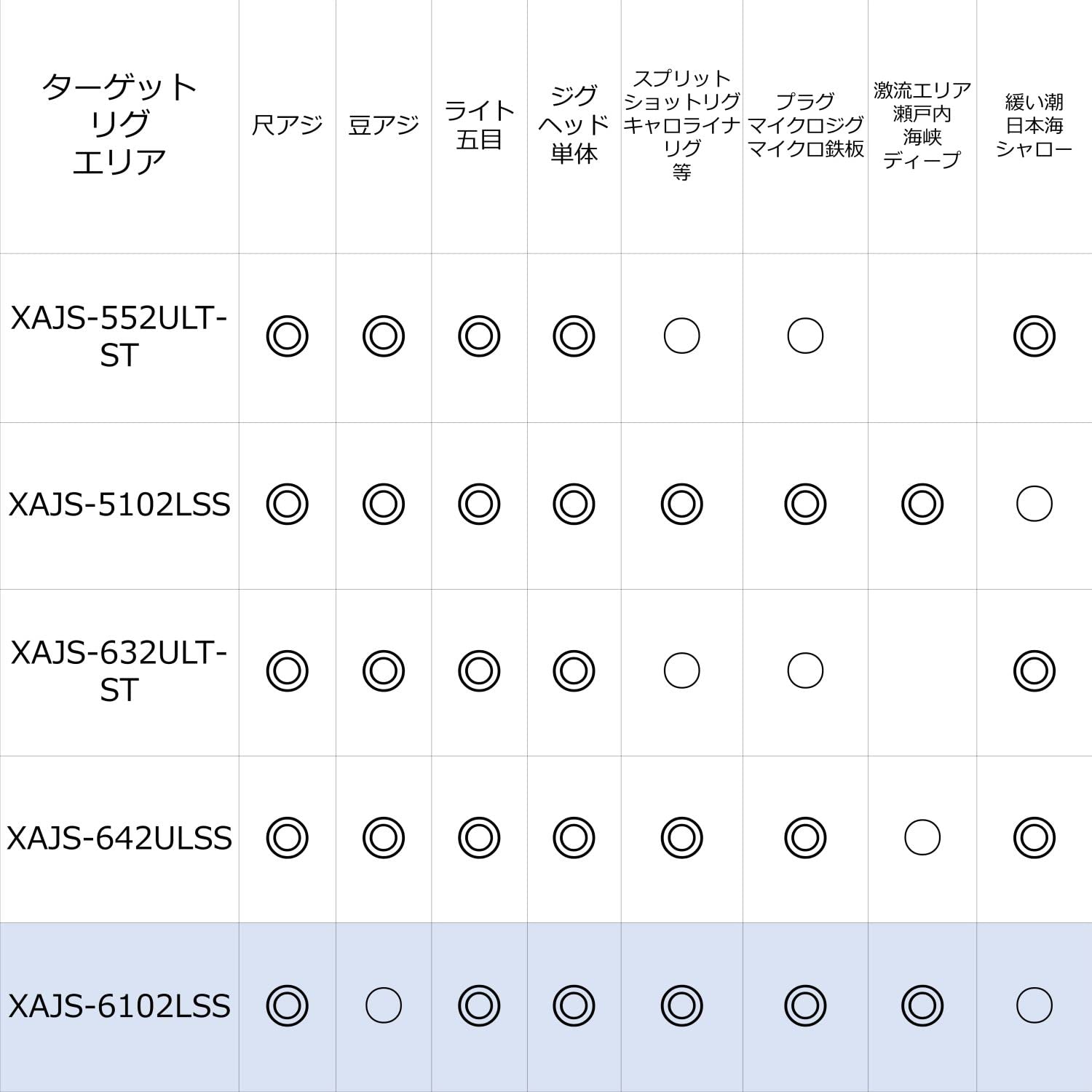The width and height of the screenshot is (1092, 1092).
Task: Click empty 激流エリア cell for XAJS-552ULT-ST
Action: pyautogui.click(x=922, y=336)
